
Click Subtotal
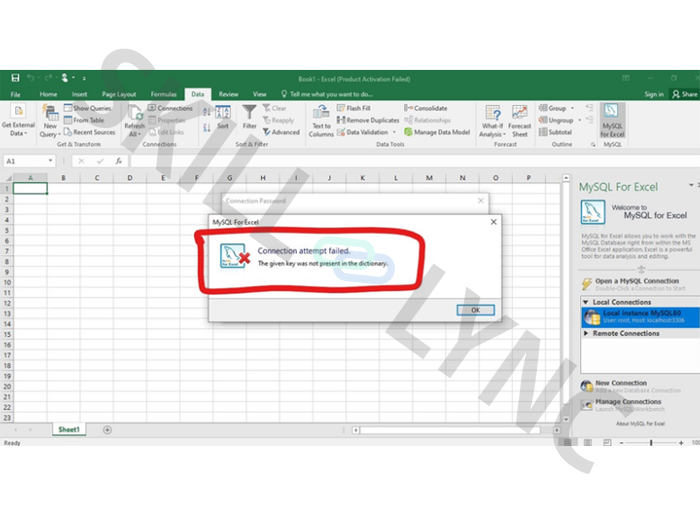[555, 132]
